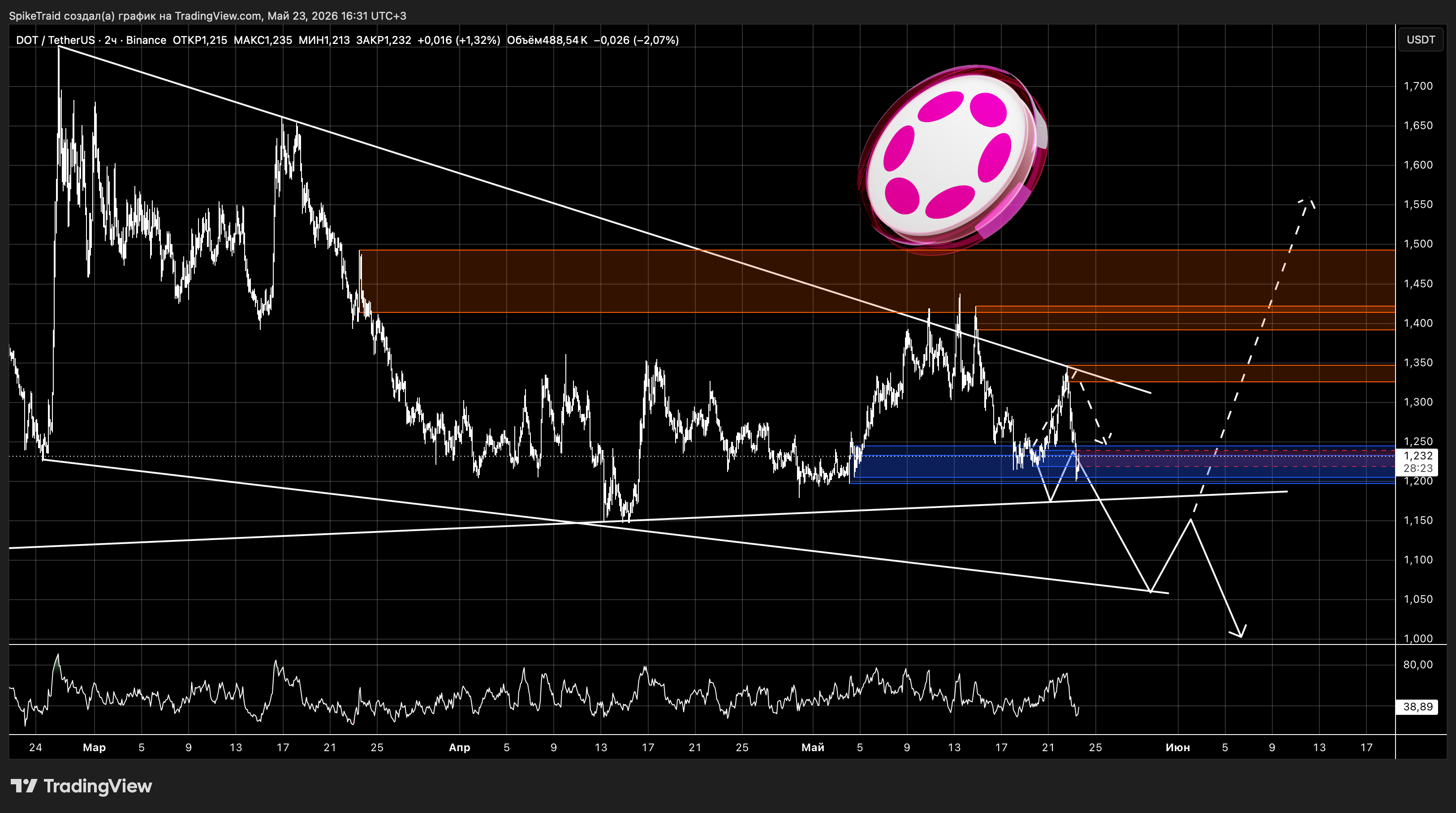Click the 1,050 price axis label
Image resolution: width=1456 pixels, height=813 pixels.
coord(1418,599)
